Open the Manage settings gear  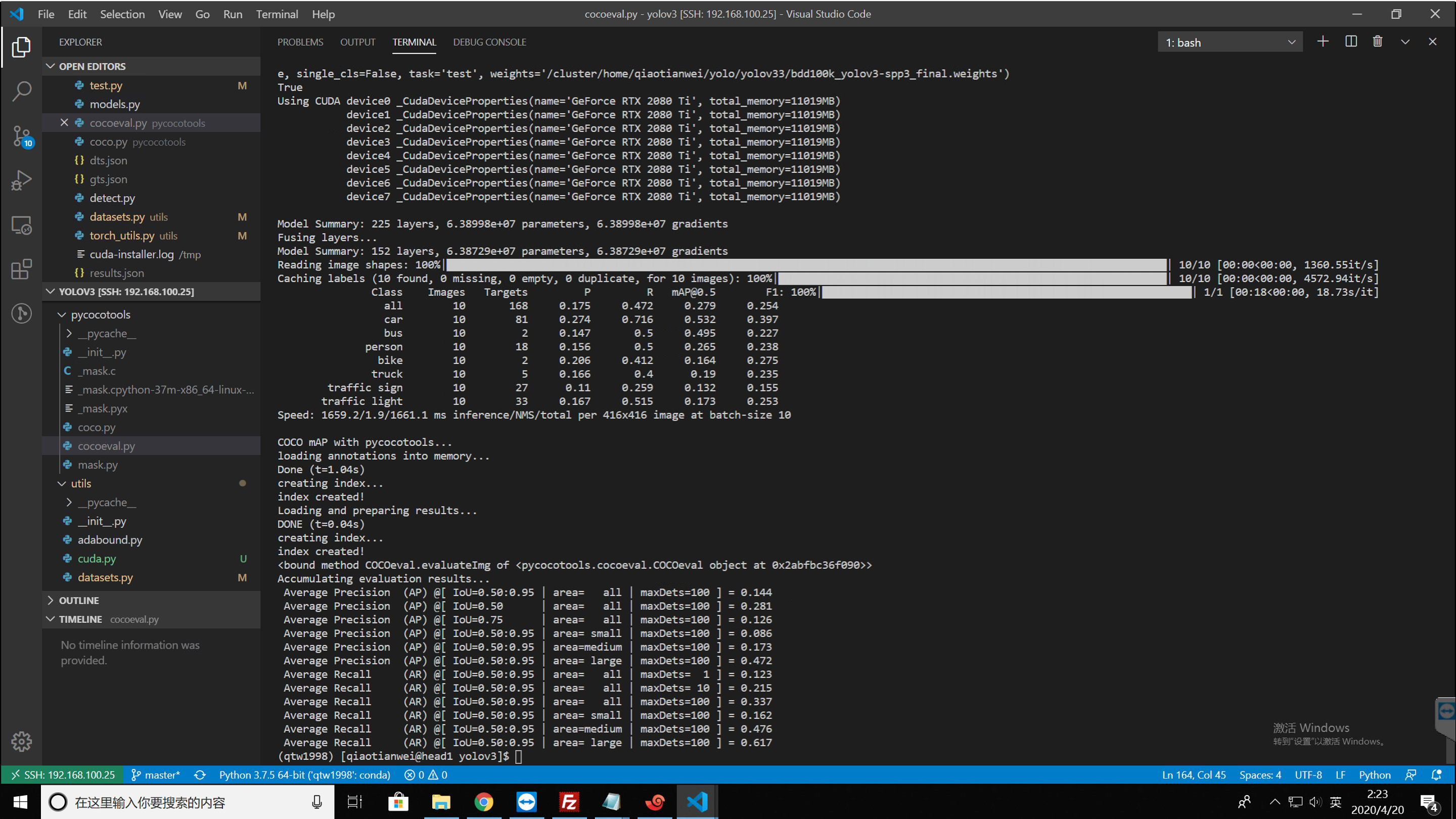pos(21,741)
